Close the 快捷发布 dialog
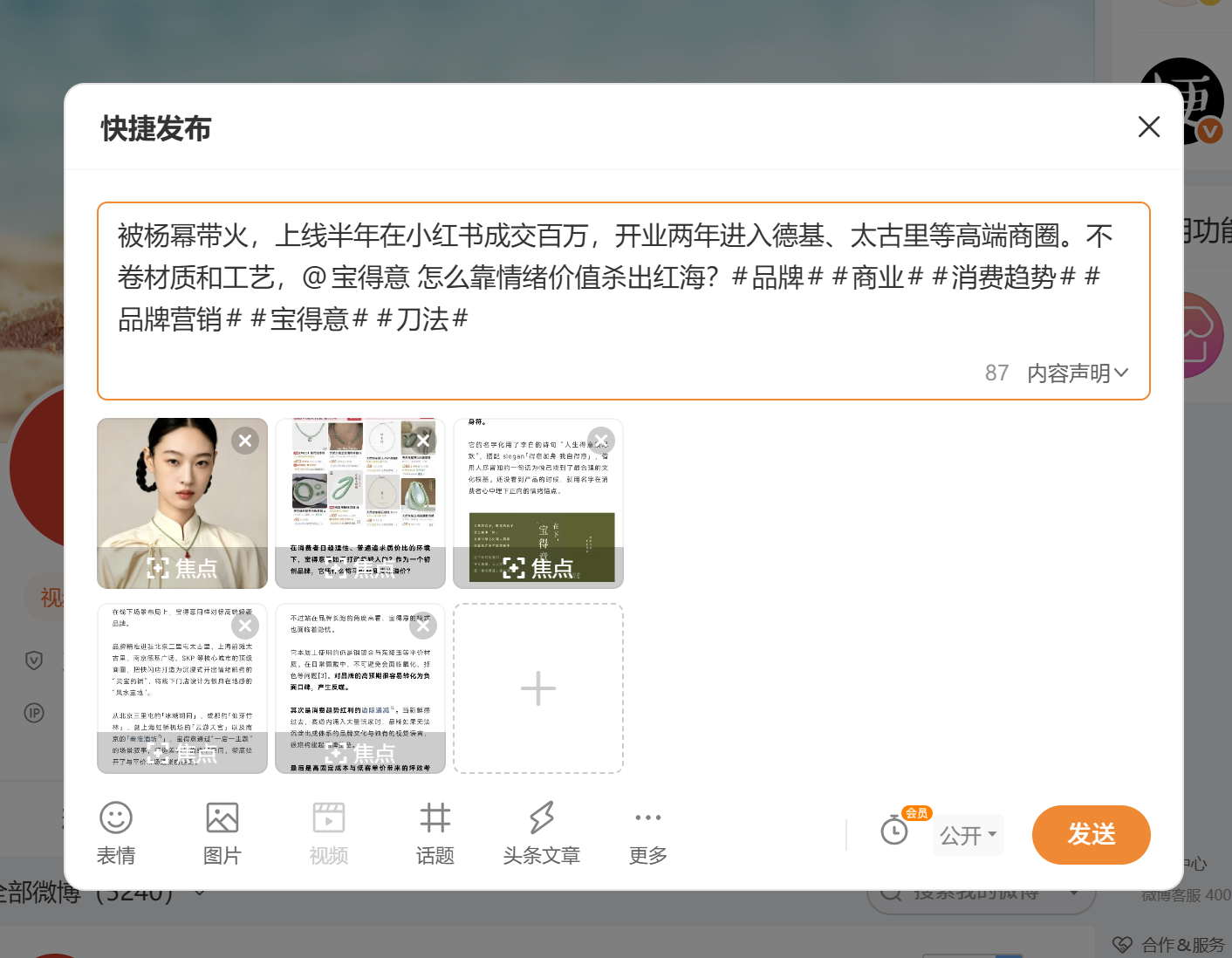1232x958 pixels. click(1149, 127)
